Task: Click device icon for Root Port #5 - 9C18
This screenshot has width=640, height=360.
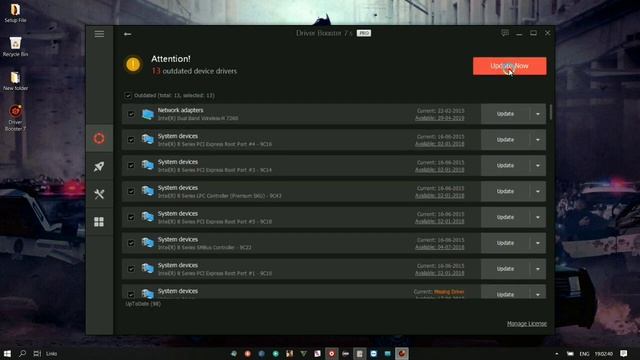Action: tap(147, 217)
